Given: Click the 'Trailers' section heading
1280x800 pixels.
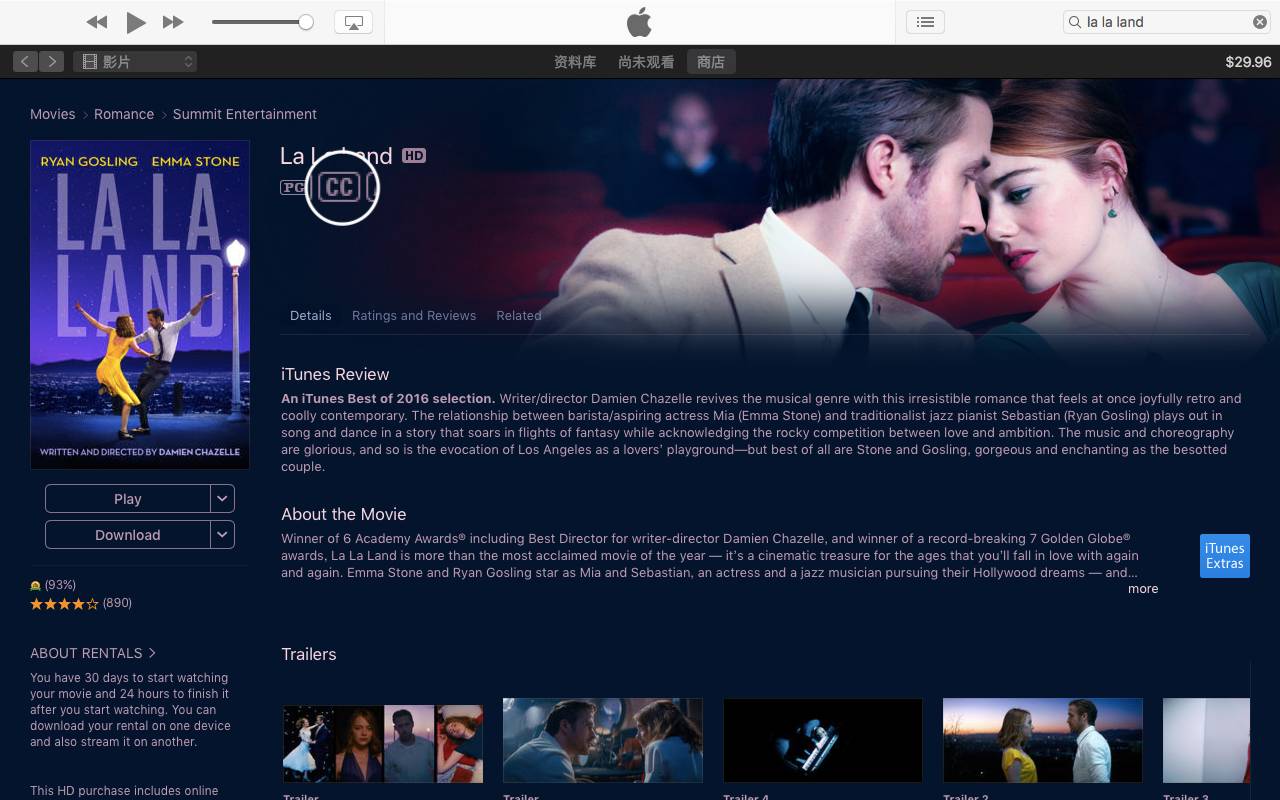Looking at the screenshot, I should point(309,654).
